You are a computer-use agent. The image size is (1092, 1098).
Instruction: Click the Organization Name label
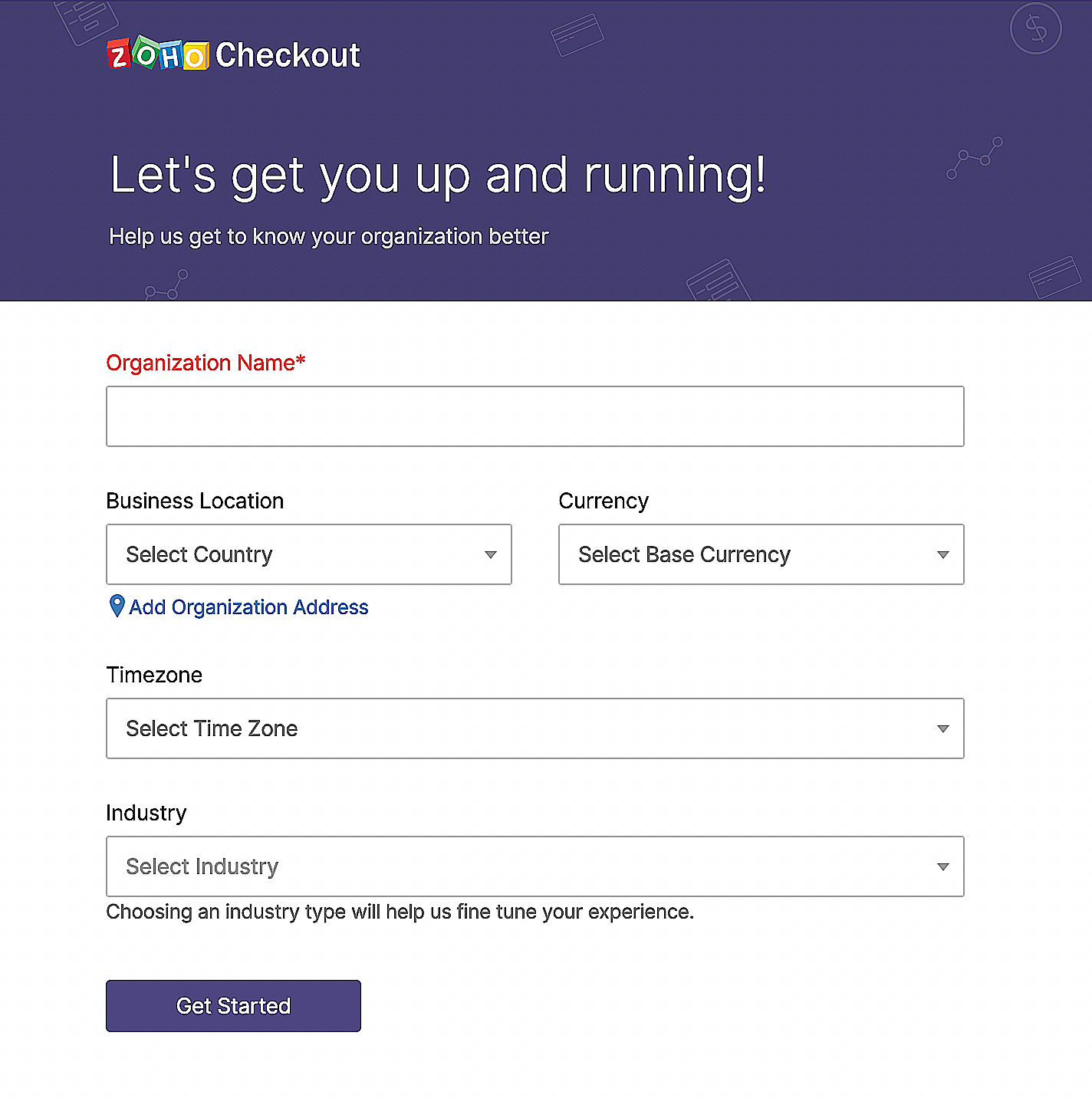pyautogui.click(x=206, y=363)
